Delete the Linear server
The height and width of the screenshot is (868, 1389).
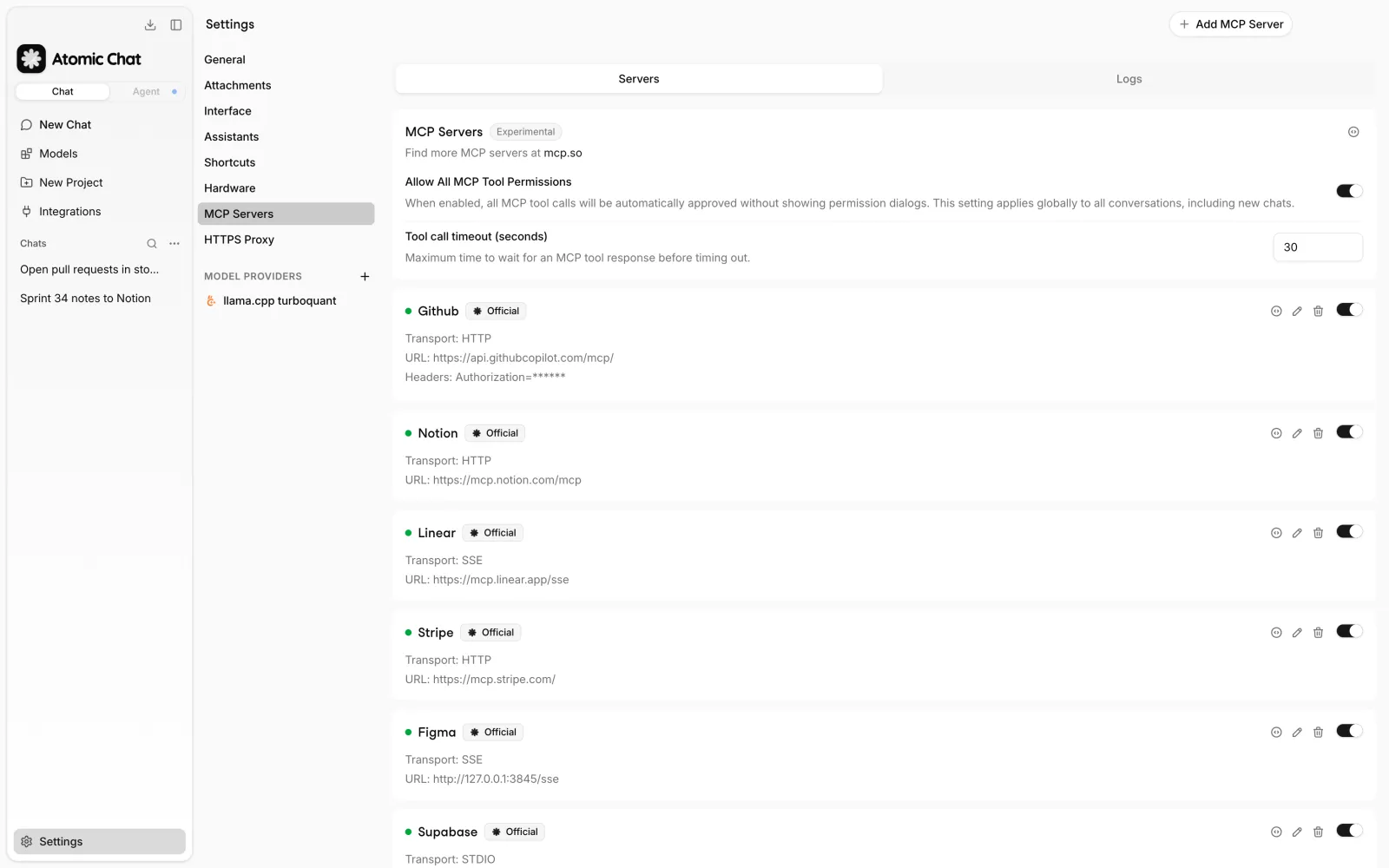click(x=1318, y=533)
